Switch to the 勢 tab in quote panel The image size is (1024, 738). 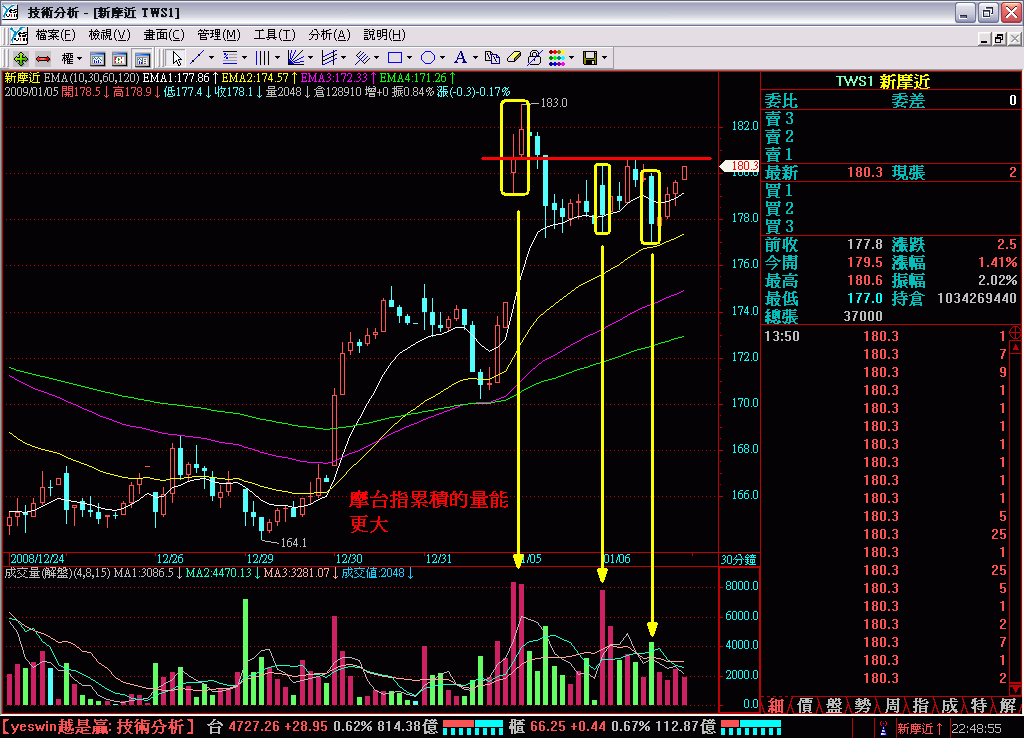[x=863, y=705]
